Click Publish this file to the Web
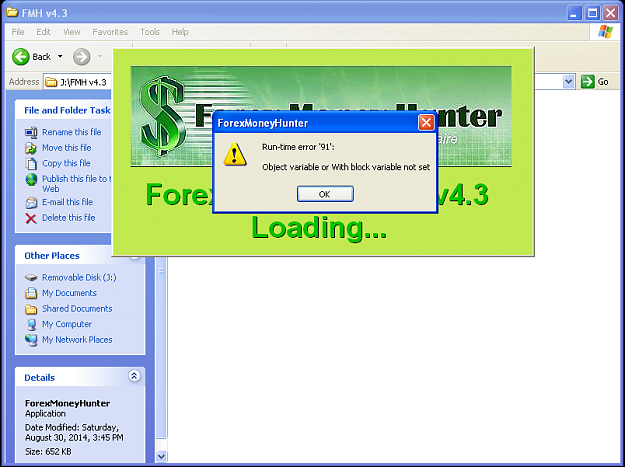Viewport: 625px width, 467px height. 77,184
